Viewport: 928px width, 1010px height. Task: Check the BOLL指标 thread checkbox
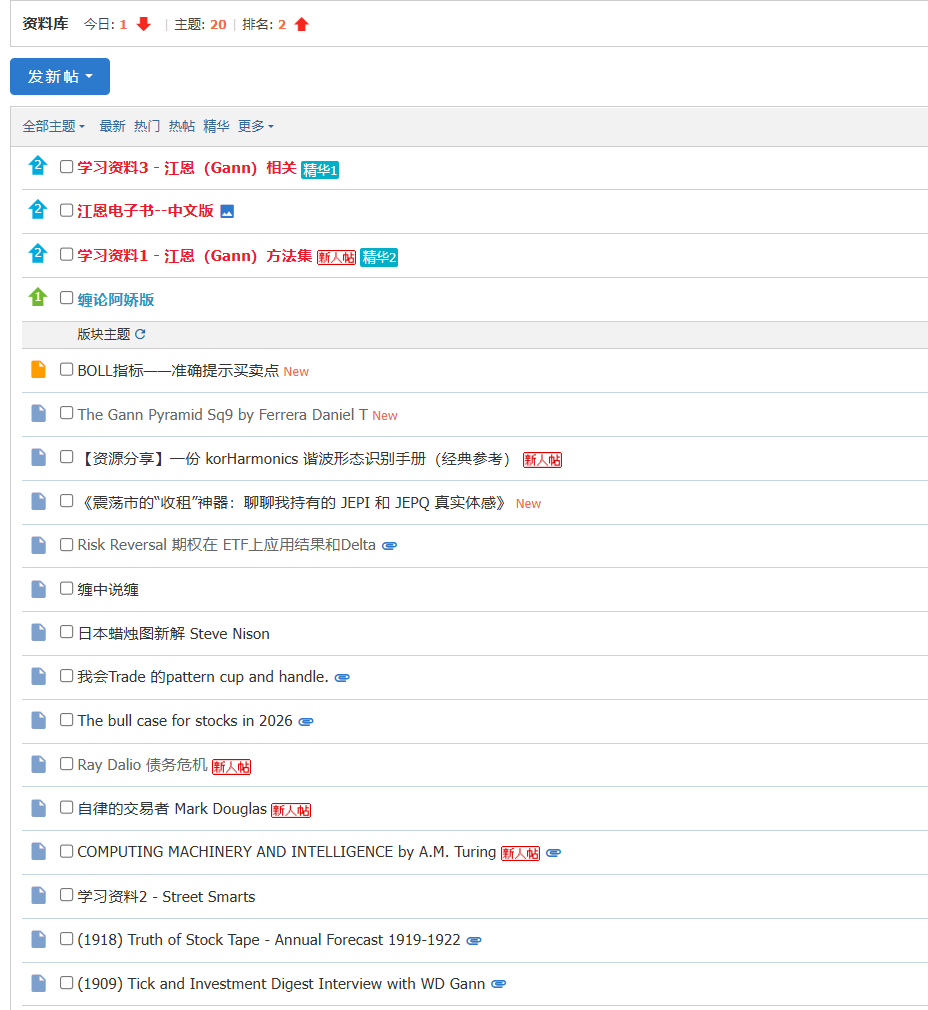coord(66,369)
